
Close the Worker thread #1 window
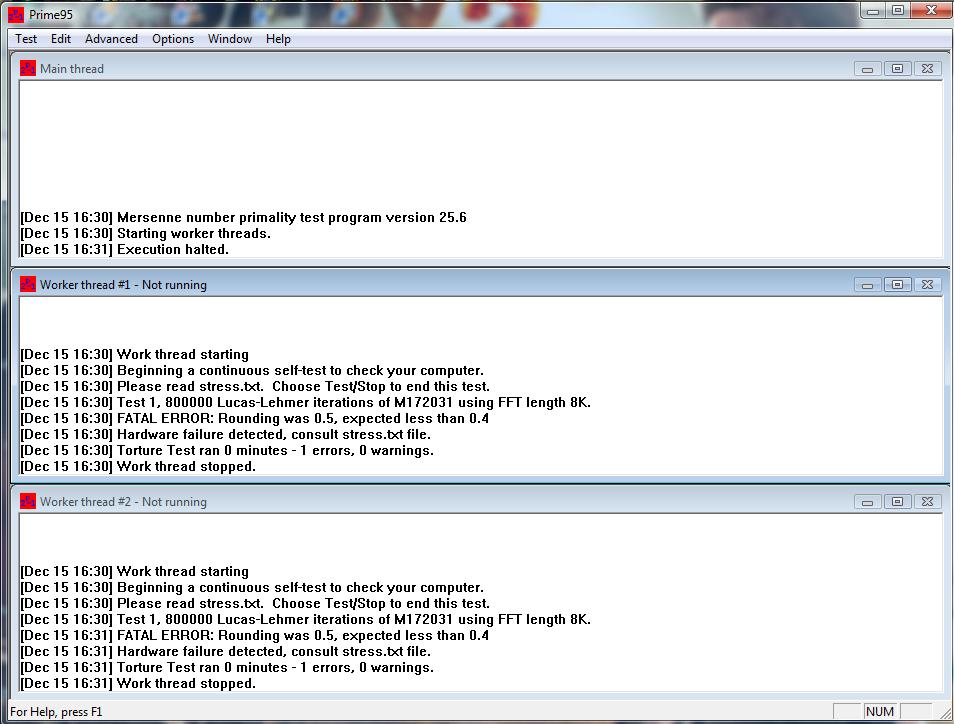pos(927,285)
